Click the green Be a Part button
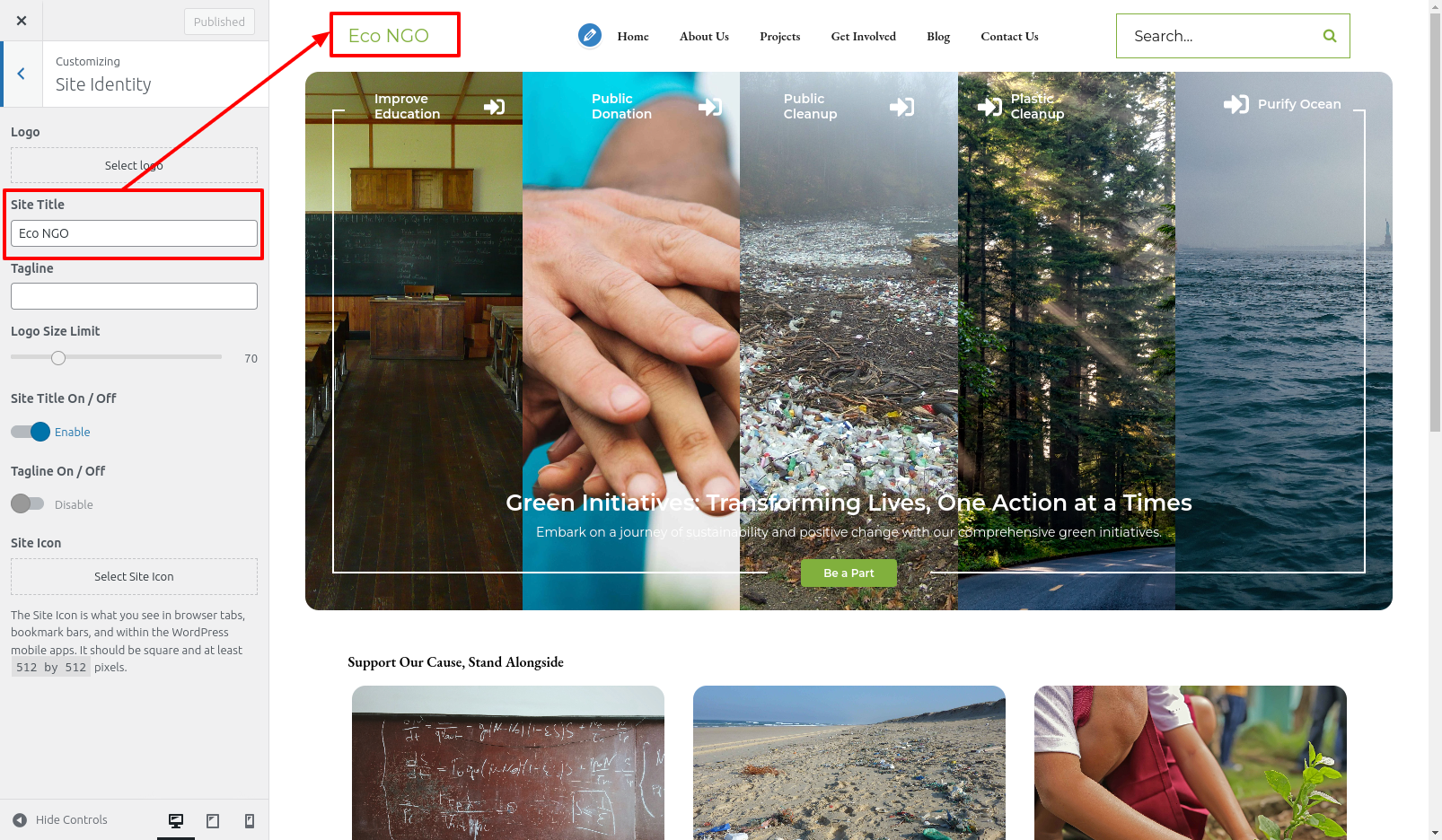 848,573
